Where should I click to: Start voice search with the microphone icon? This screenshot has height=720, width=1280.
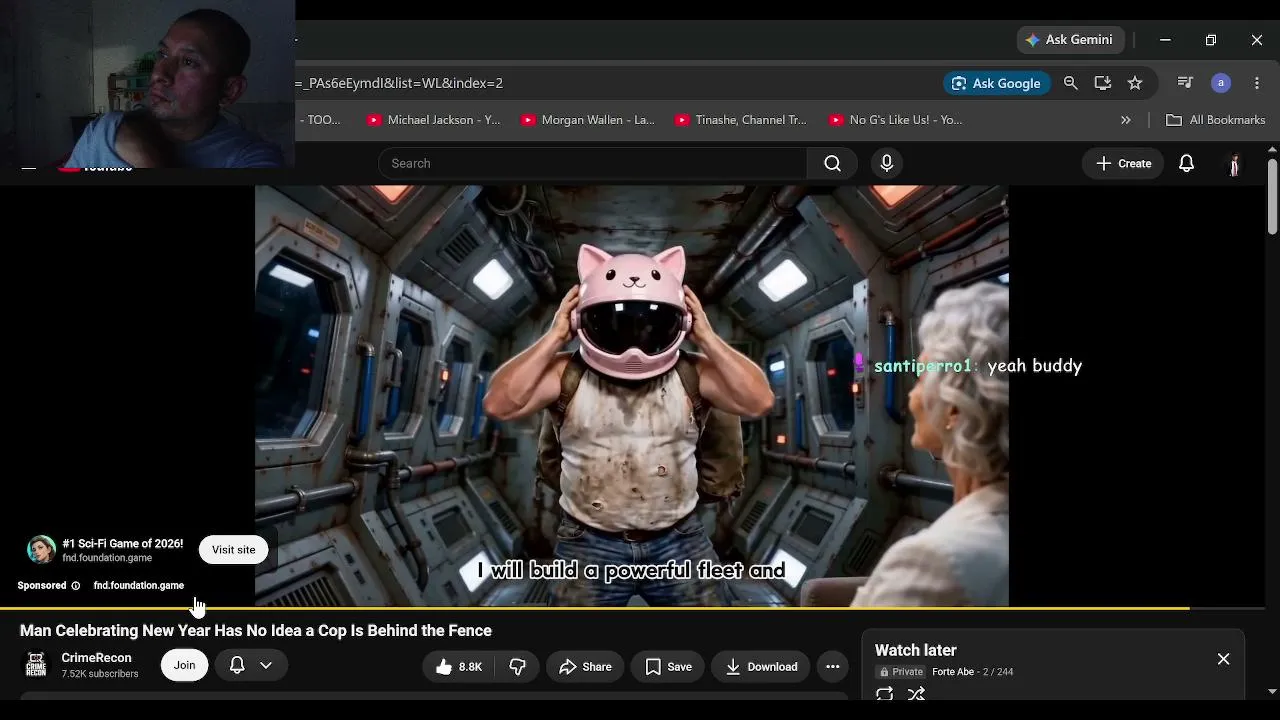(887, 163)
